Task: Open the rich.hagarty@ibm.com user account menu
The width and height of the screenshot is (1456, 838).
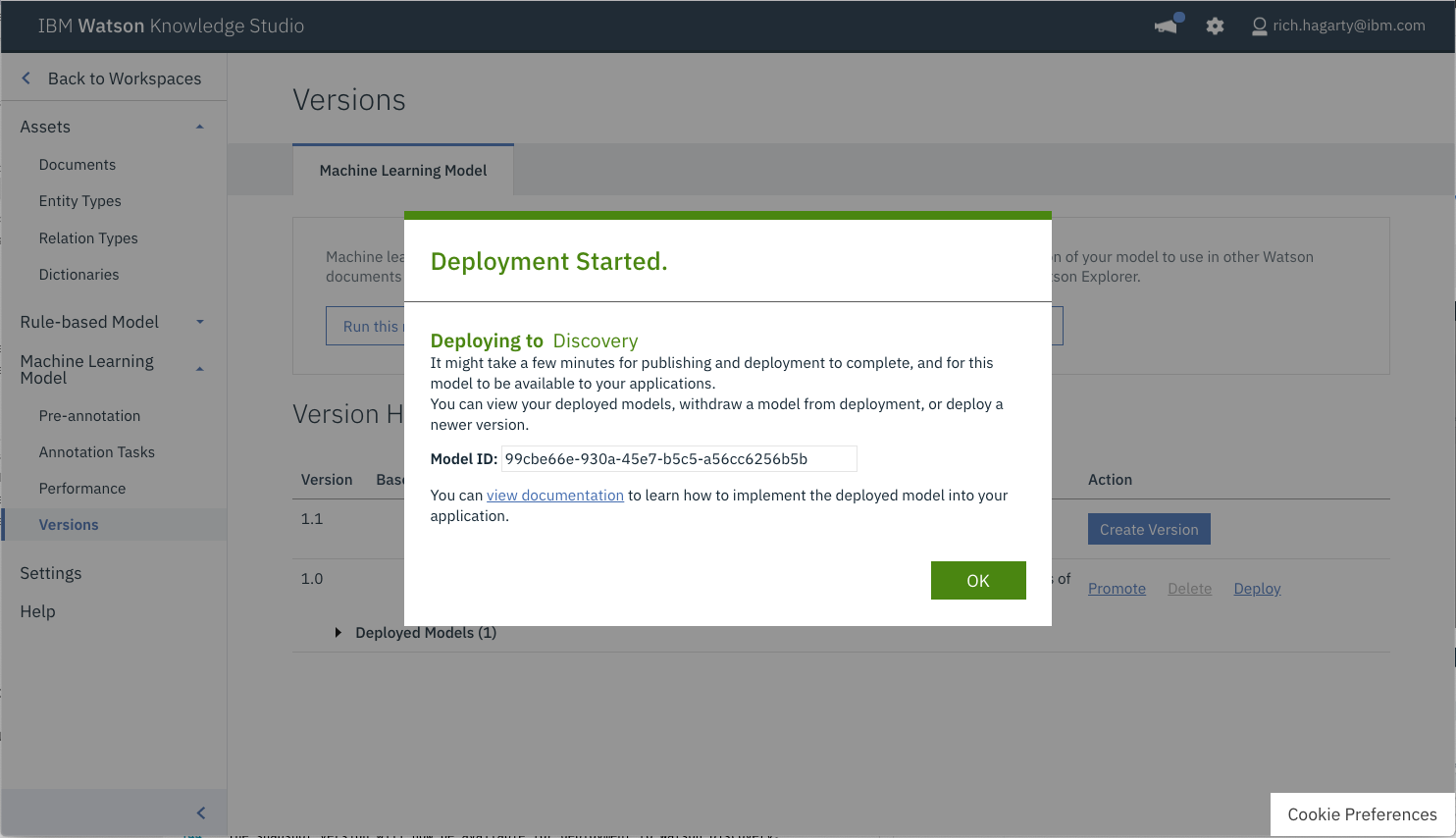Action: pyautogui.click(x=1338, y=26)
